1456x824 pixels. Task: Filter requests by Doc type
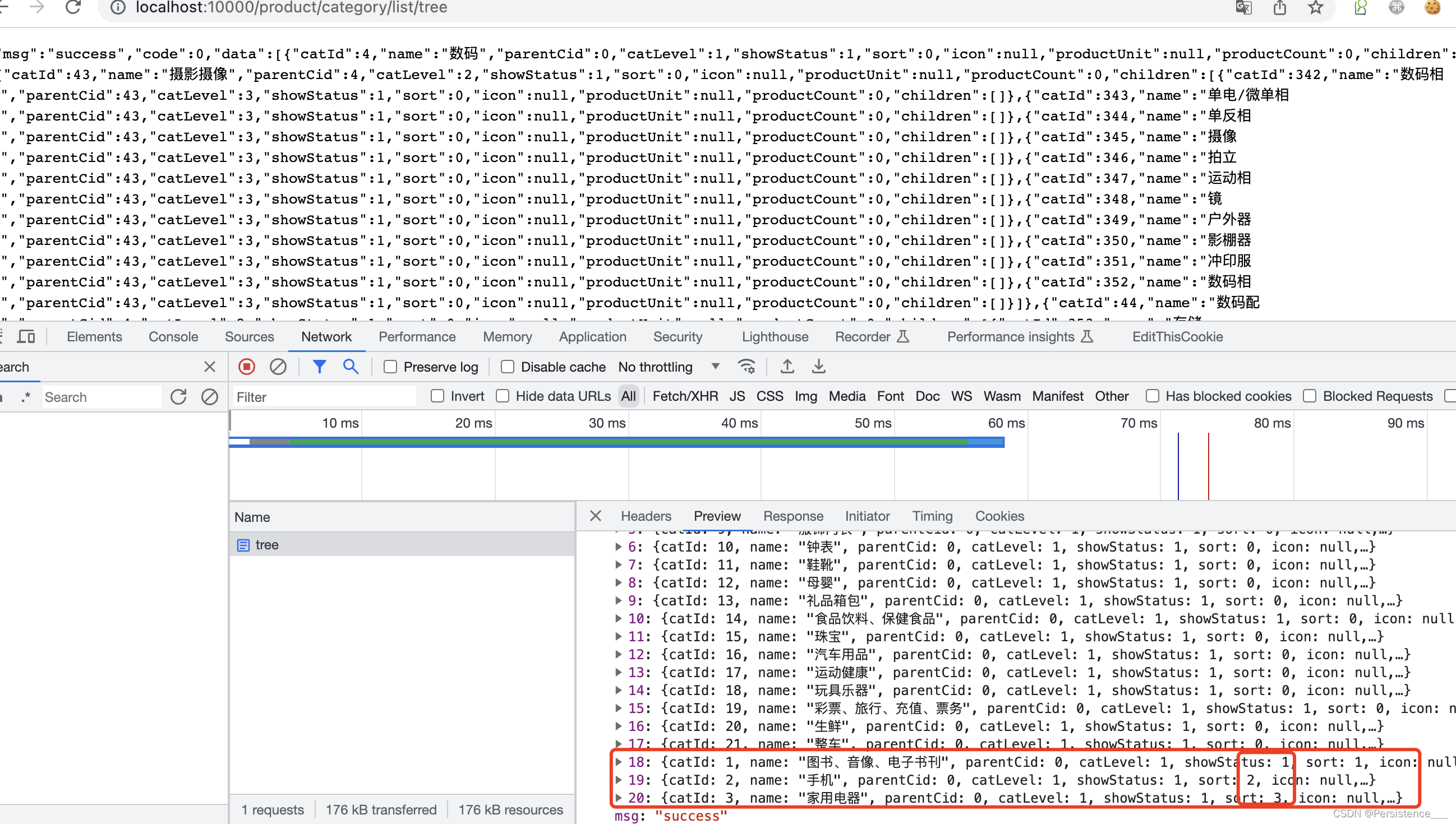point(927,396)
